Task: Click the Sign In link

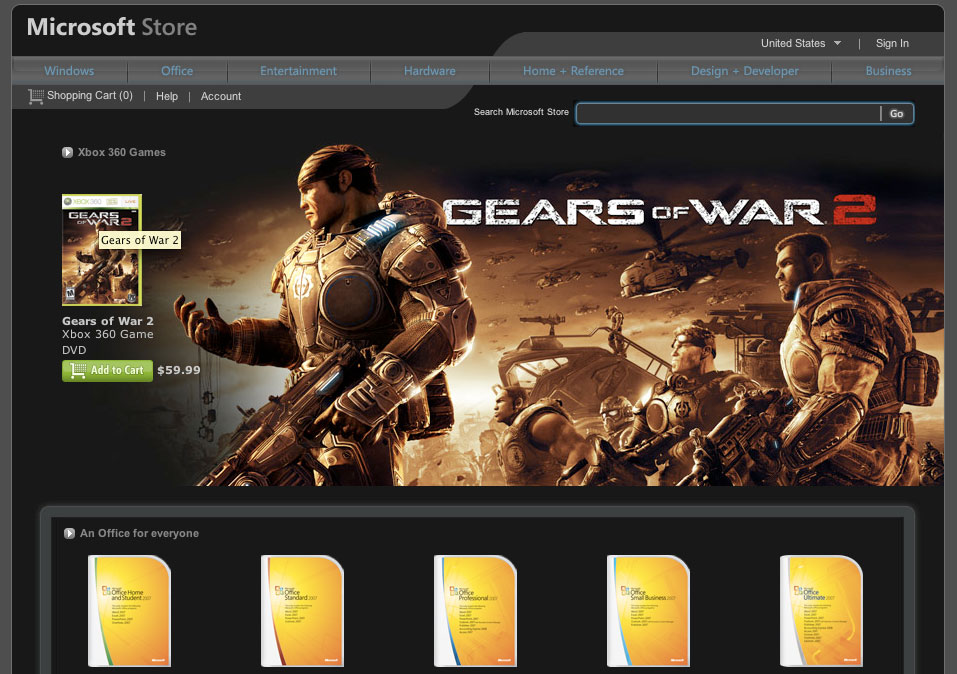Action: (892, 43)
